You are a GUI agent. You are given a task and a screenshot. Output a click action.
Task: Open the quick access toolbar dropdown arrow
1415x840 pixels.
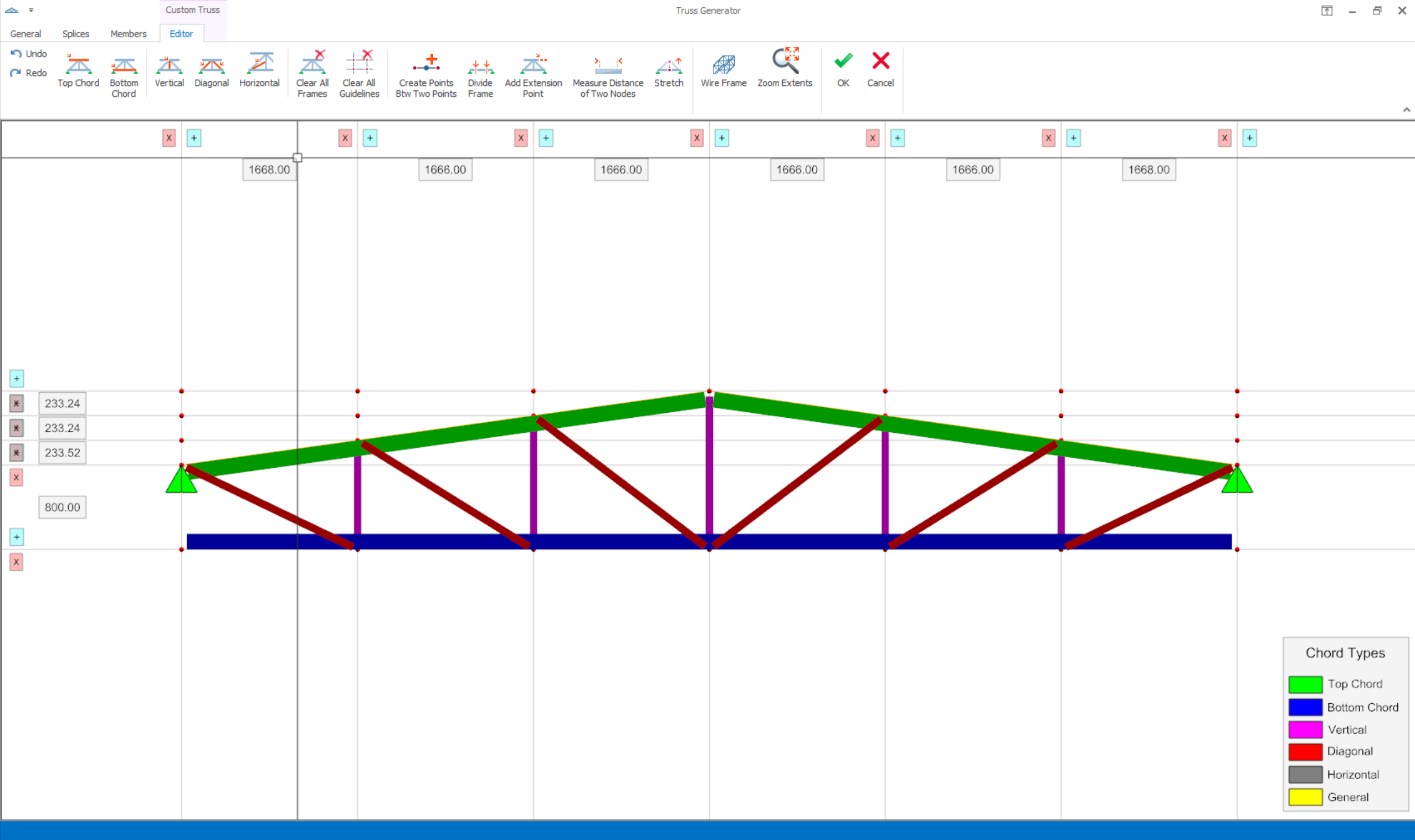31,10
